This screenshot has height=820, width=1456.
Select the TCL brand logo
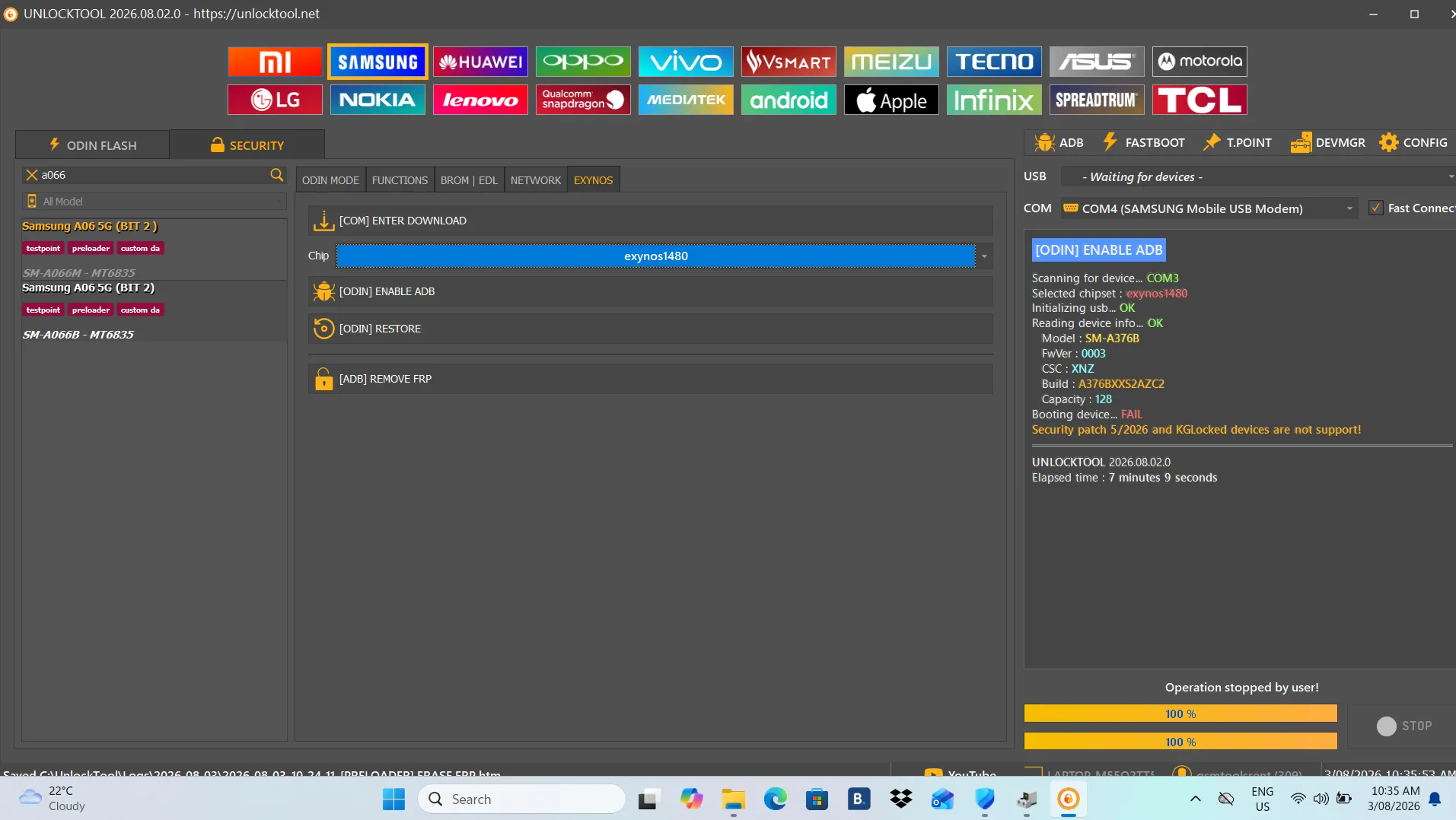tap(1200, 100)
